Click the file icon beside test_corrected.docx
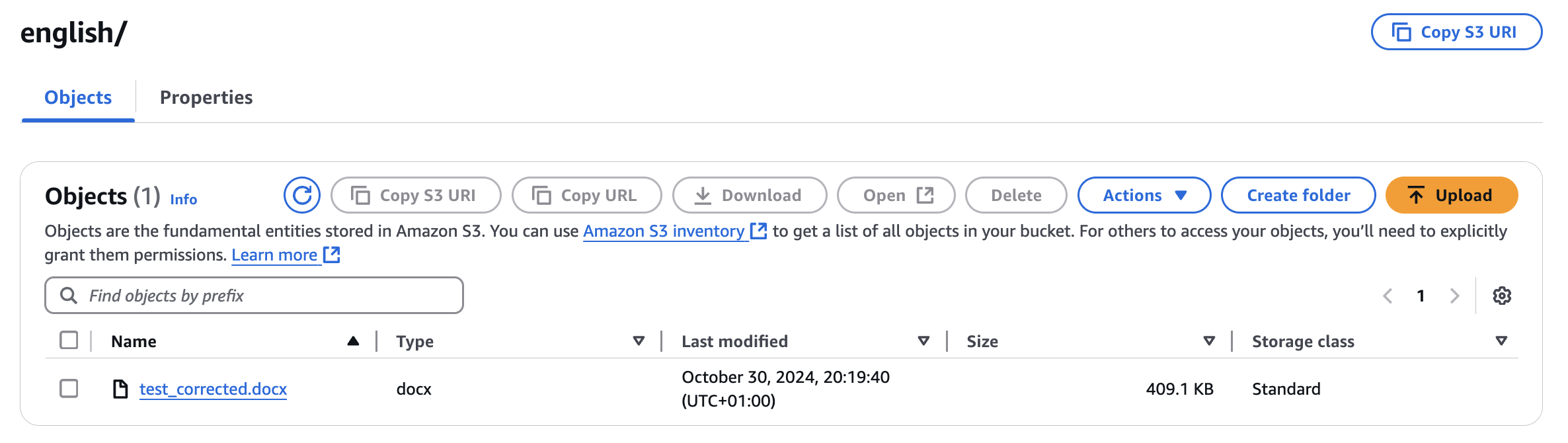Screen dimensions: 1568x443 coord(120,389)
